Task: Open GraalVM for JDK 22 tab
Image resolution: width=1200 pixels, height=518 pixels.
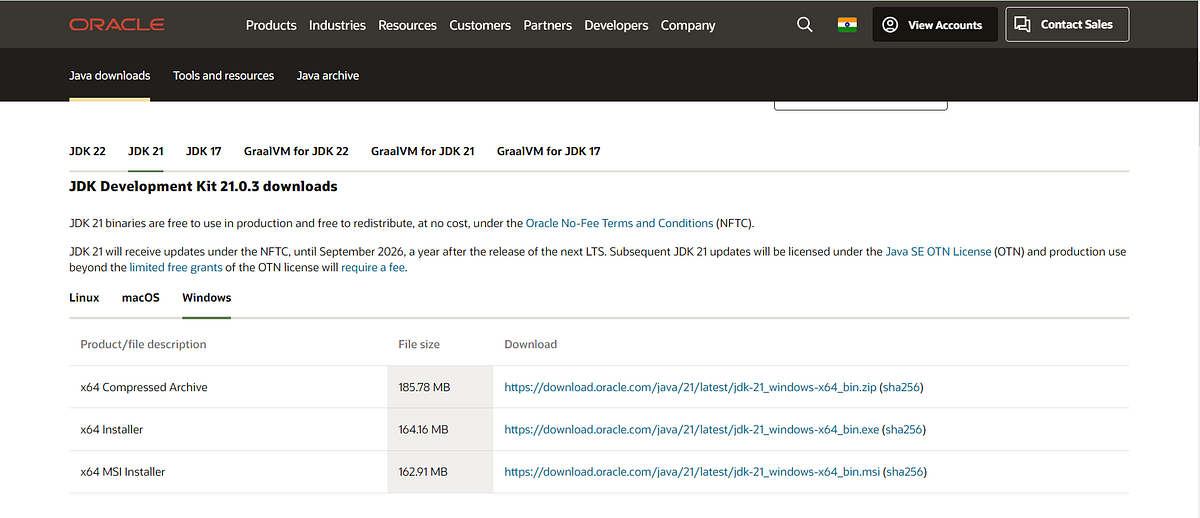Action: (x=296, y=152)
